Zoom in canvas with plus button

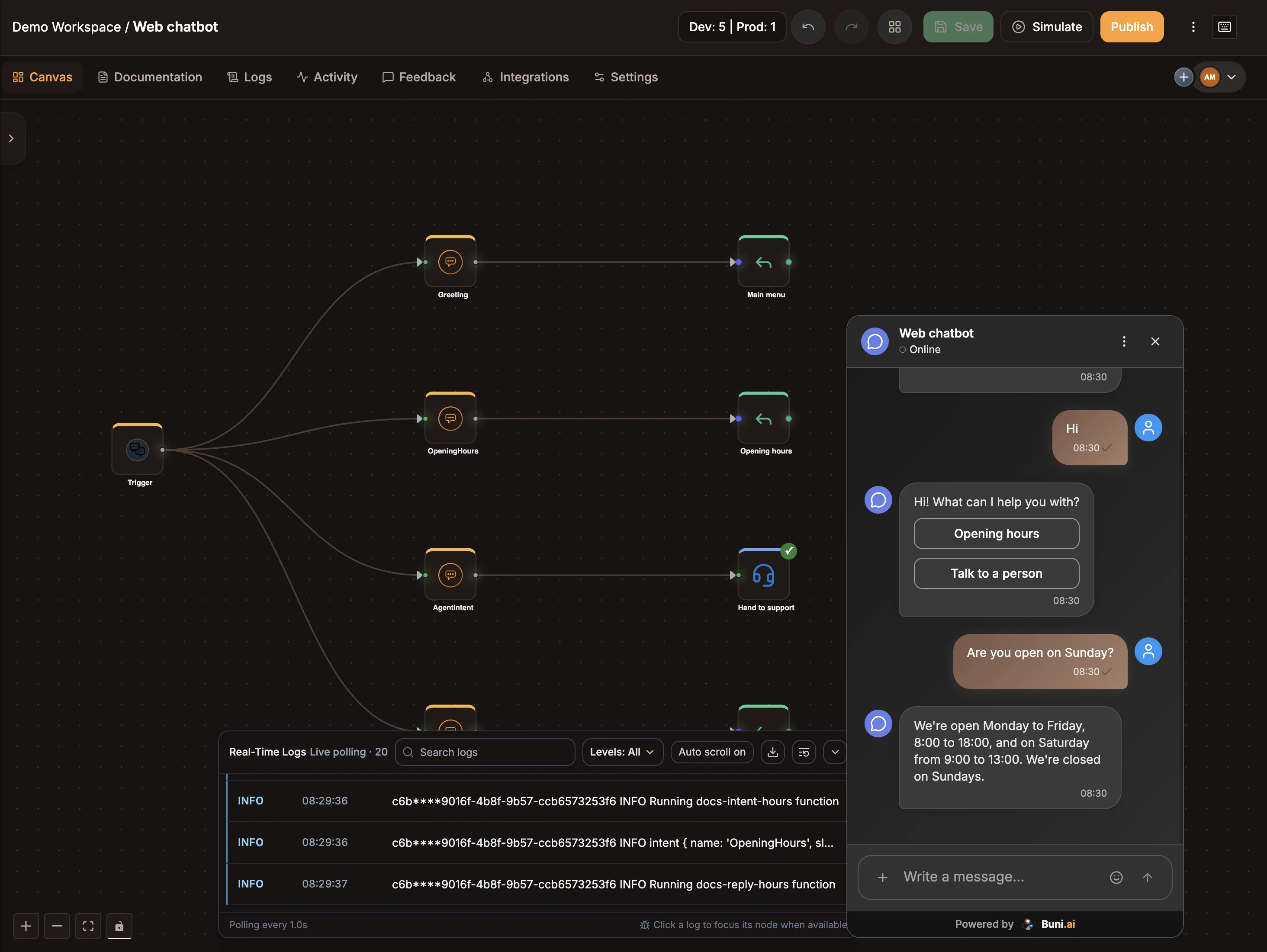[x=26, y=926]
